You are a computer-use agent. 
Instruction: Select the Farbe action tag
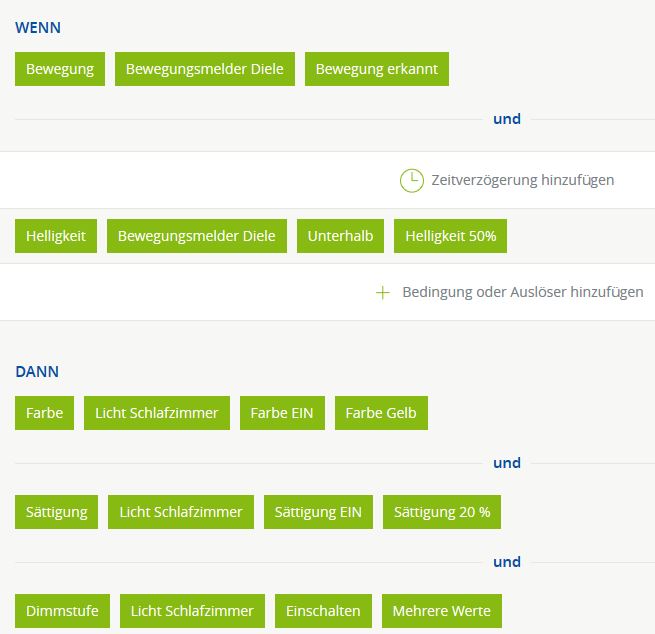click(x=45, y=413)
